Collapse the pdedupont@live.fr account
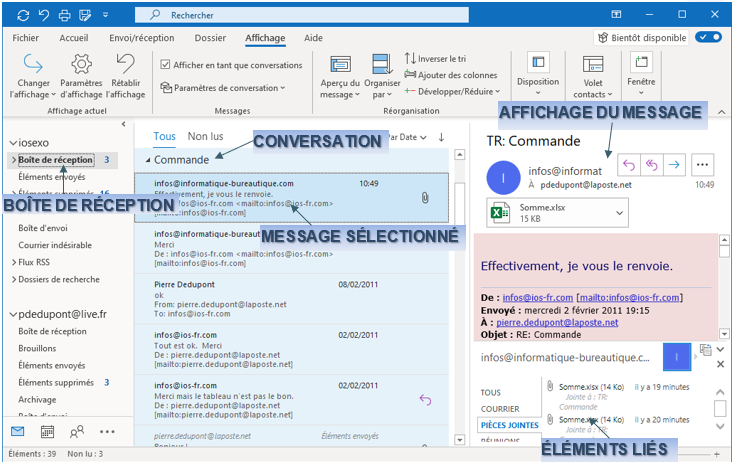The image size is (735, 462). coord(14,314)
